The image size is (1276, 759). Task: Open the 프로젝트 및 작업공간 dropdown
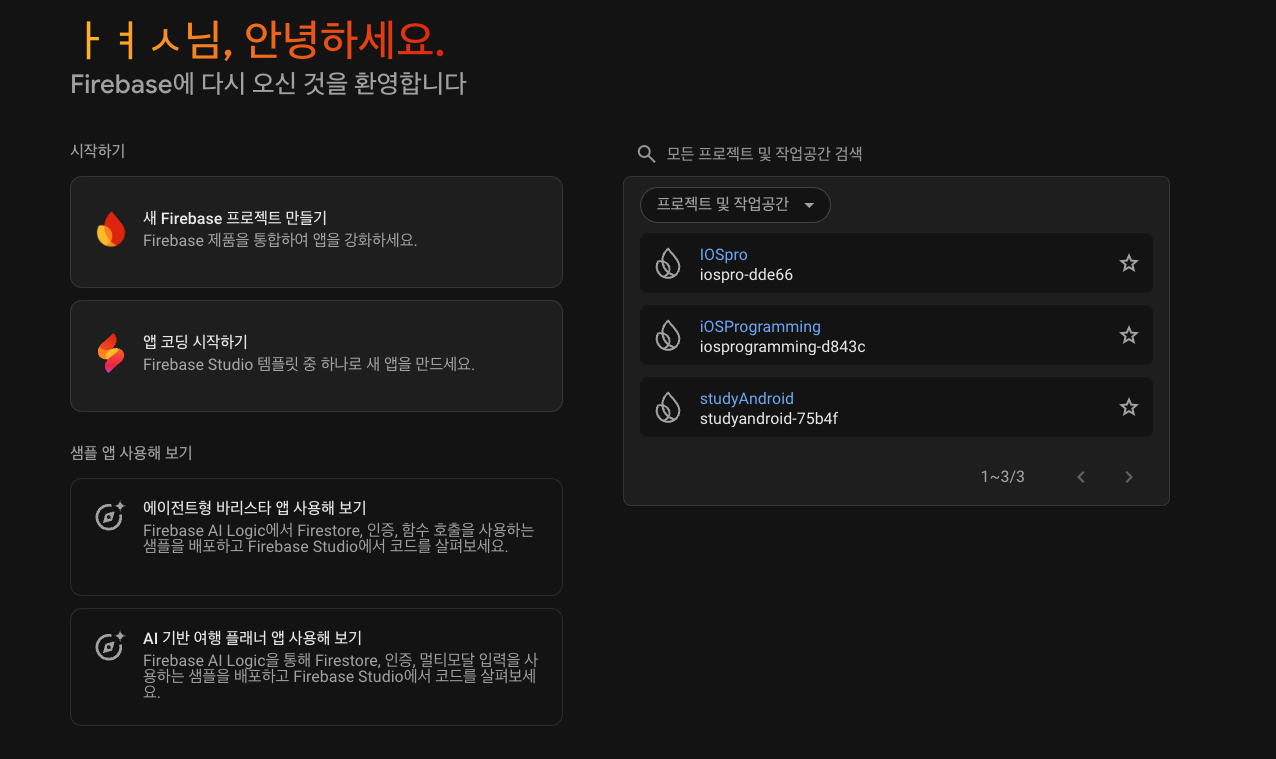coord(735,205)
